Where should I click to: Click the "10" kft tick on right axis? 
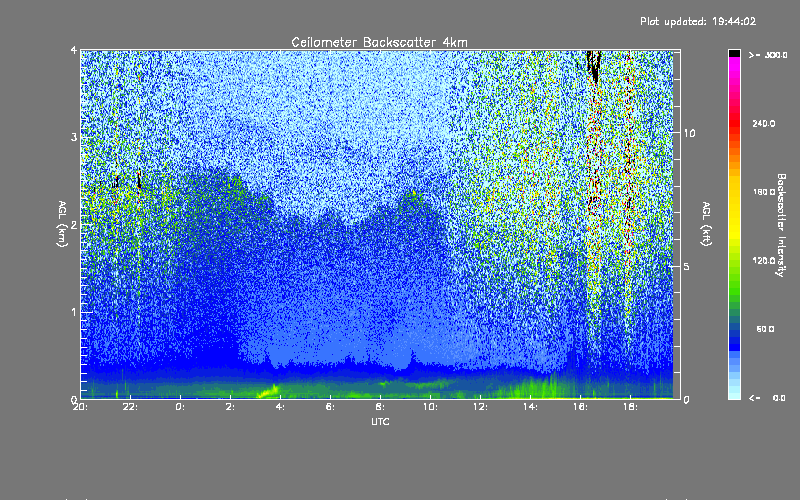coord(689,133)
